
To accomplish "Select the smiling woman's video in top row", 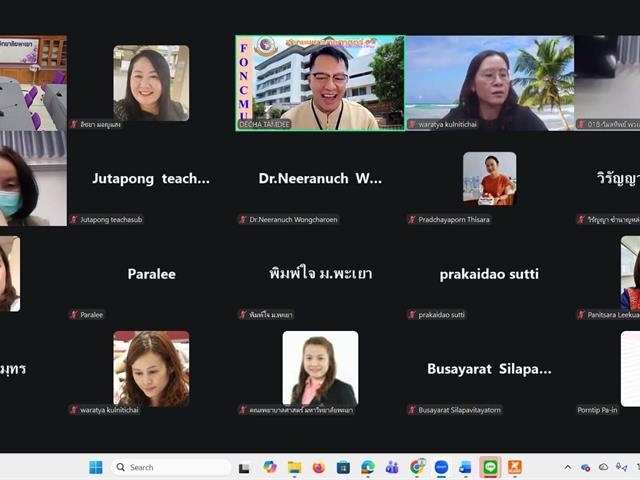I will (x=151, y=83).
